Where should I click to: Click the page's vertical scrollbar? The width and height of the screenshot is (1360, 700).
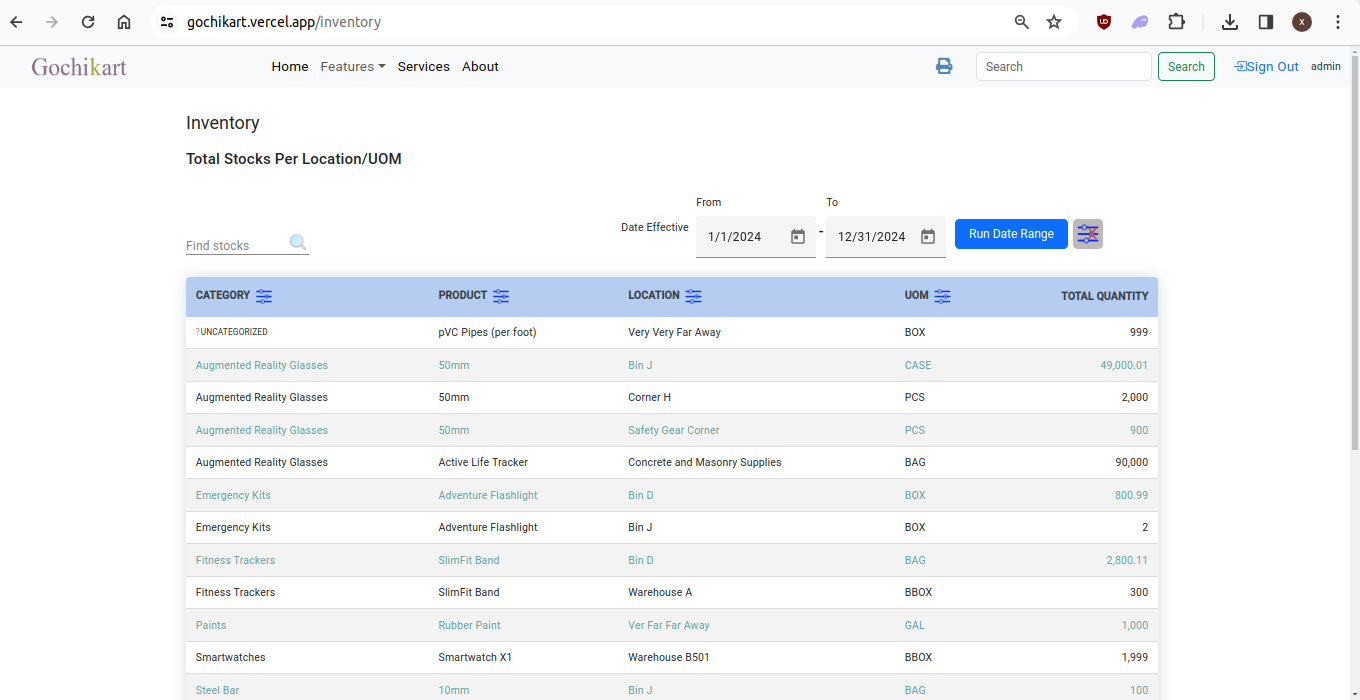1354,250
